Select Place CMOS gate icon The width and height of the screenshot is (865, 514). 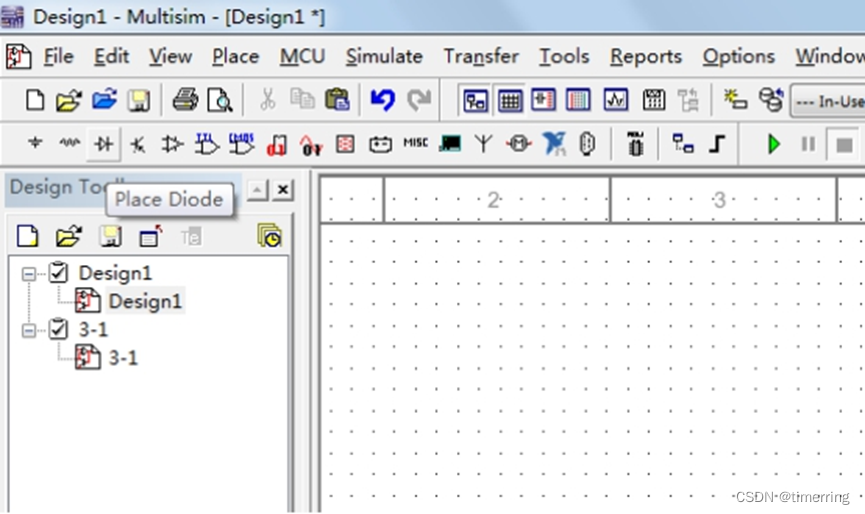click(242, 144)
